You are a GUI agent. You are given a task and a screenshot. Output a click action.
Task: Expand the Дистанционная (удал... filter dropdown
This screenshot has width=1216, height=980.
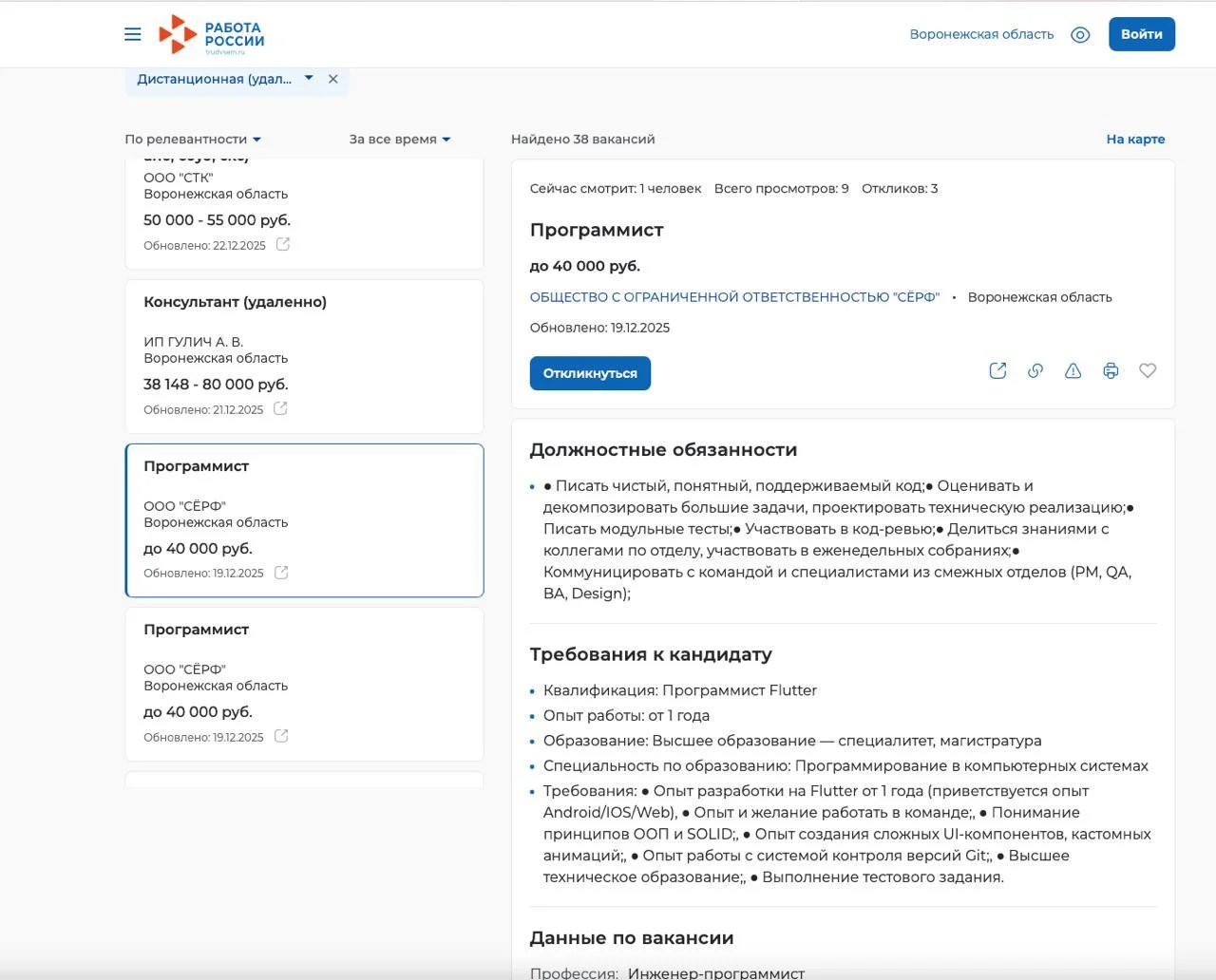coord(309,78)
